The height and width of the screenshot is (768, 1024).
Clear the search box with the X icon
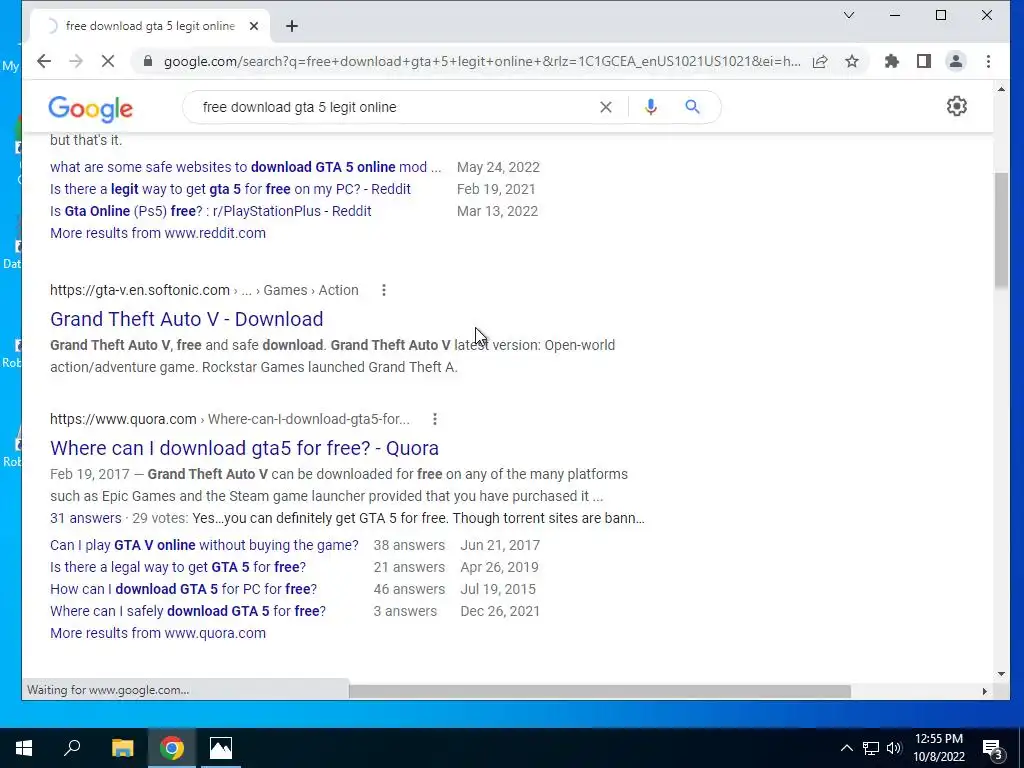tap(606, 107)
